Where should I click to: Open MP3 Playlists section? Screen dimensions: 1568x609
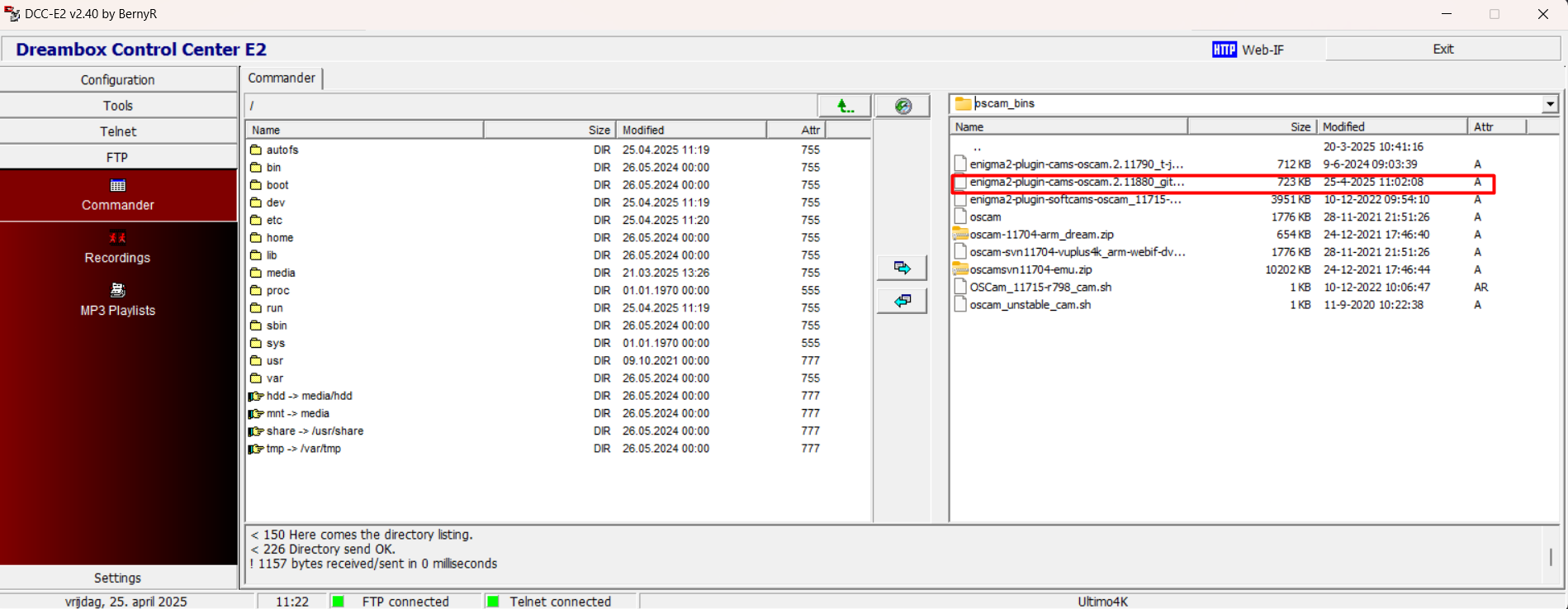coord(118,301)
